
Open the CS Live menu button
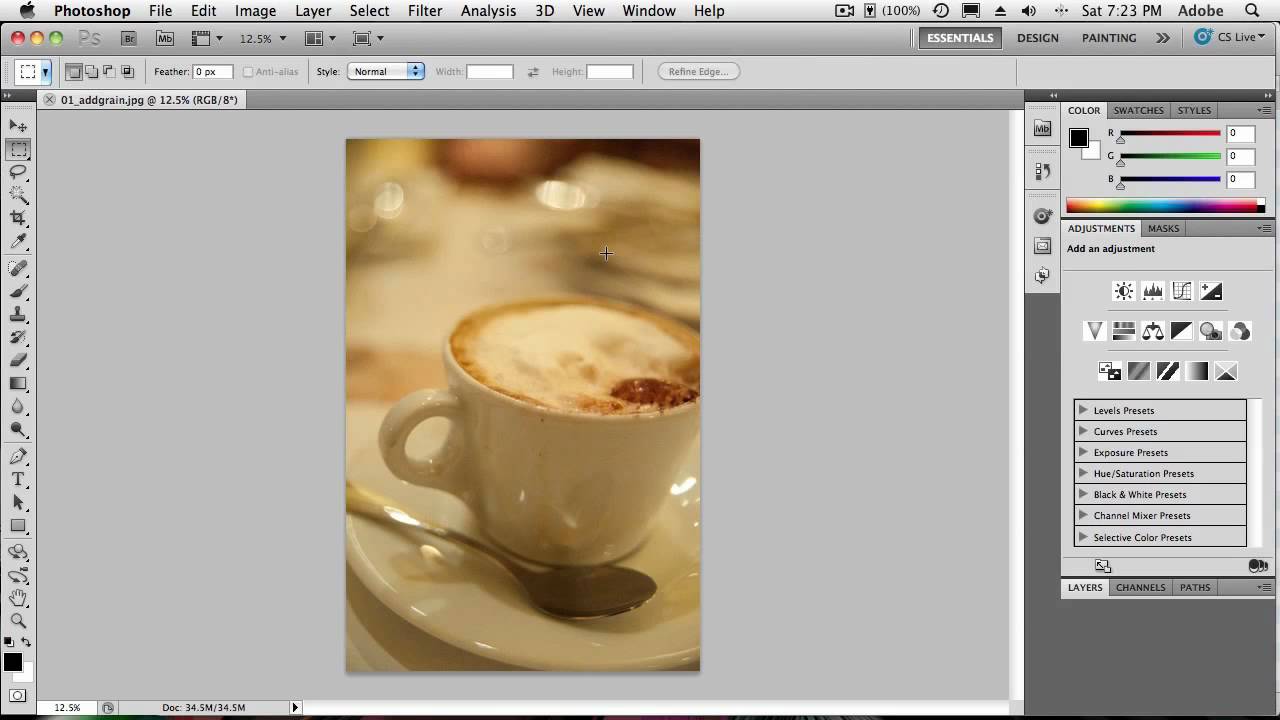pos(1230,38)
